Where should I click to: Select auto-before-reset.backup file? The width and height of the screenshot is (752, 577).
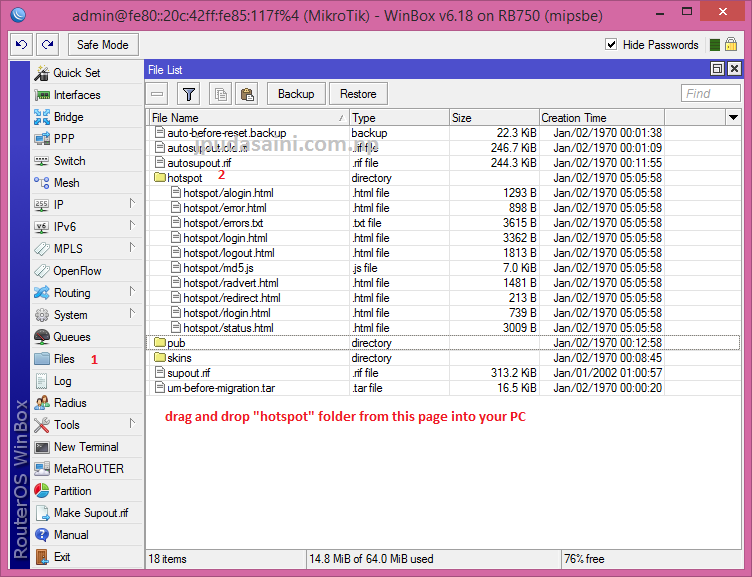(443, 133)
